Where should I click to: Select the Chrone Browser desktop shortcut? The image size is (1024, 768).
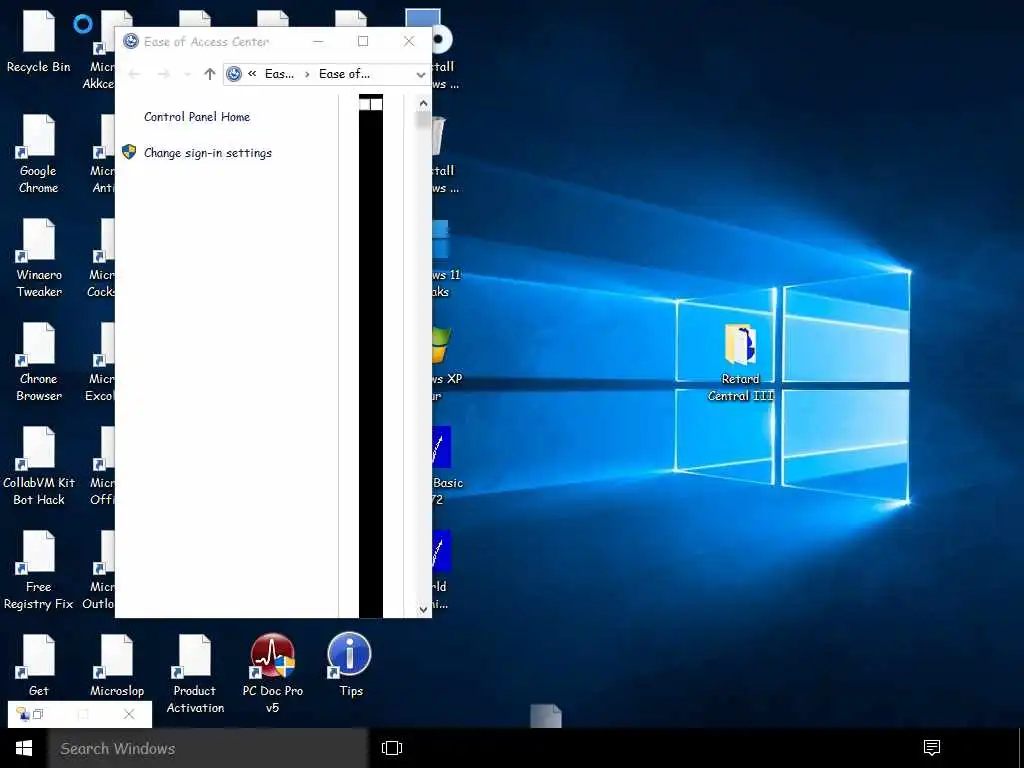tap(39, 361)
